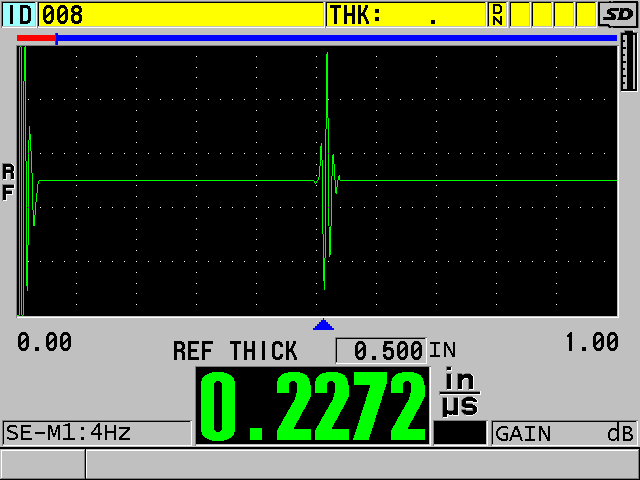Select the GAIN dB field

[x=564, y=433]
